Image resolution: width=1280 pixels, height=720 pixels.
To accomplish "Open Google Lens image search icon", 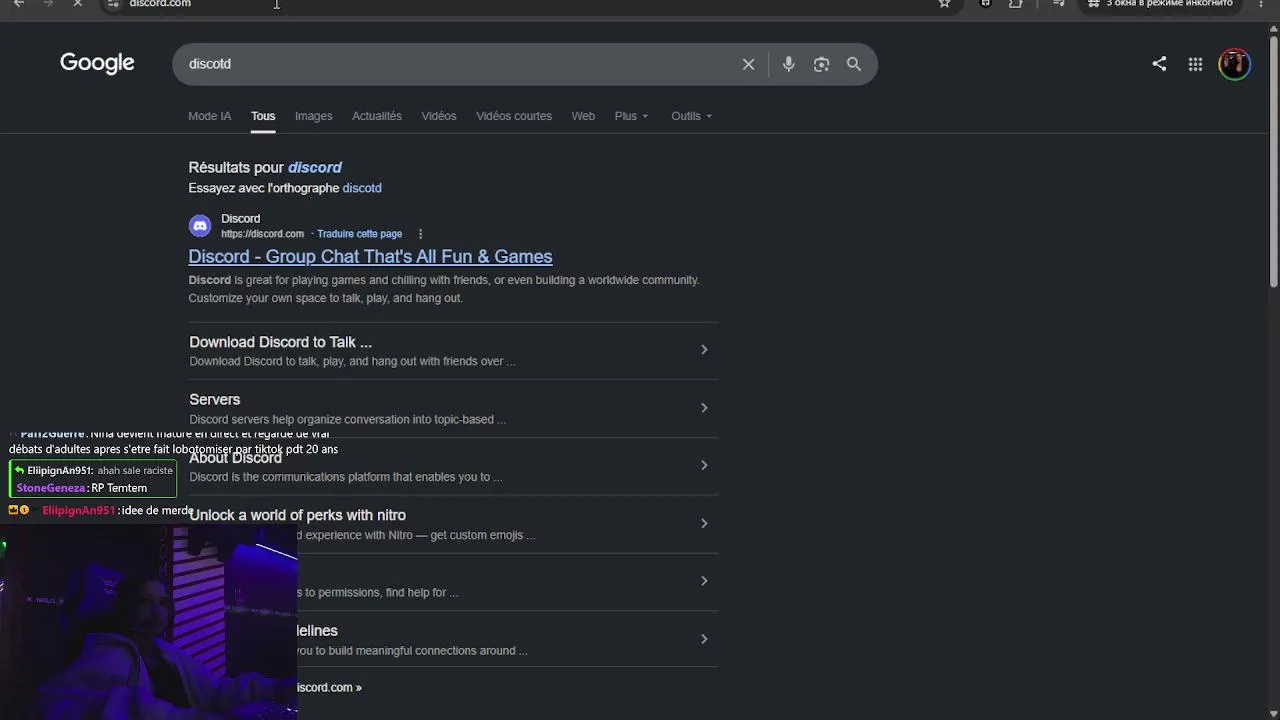I will click(x=821, y=64).
